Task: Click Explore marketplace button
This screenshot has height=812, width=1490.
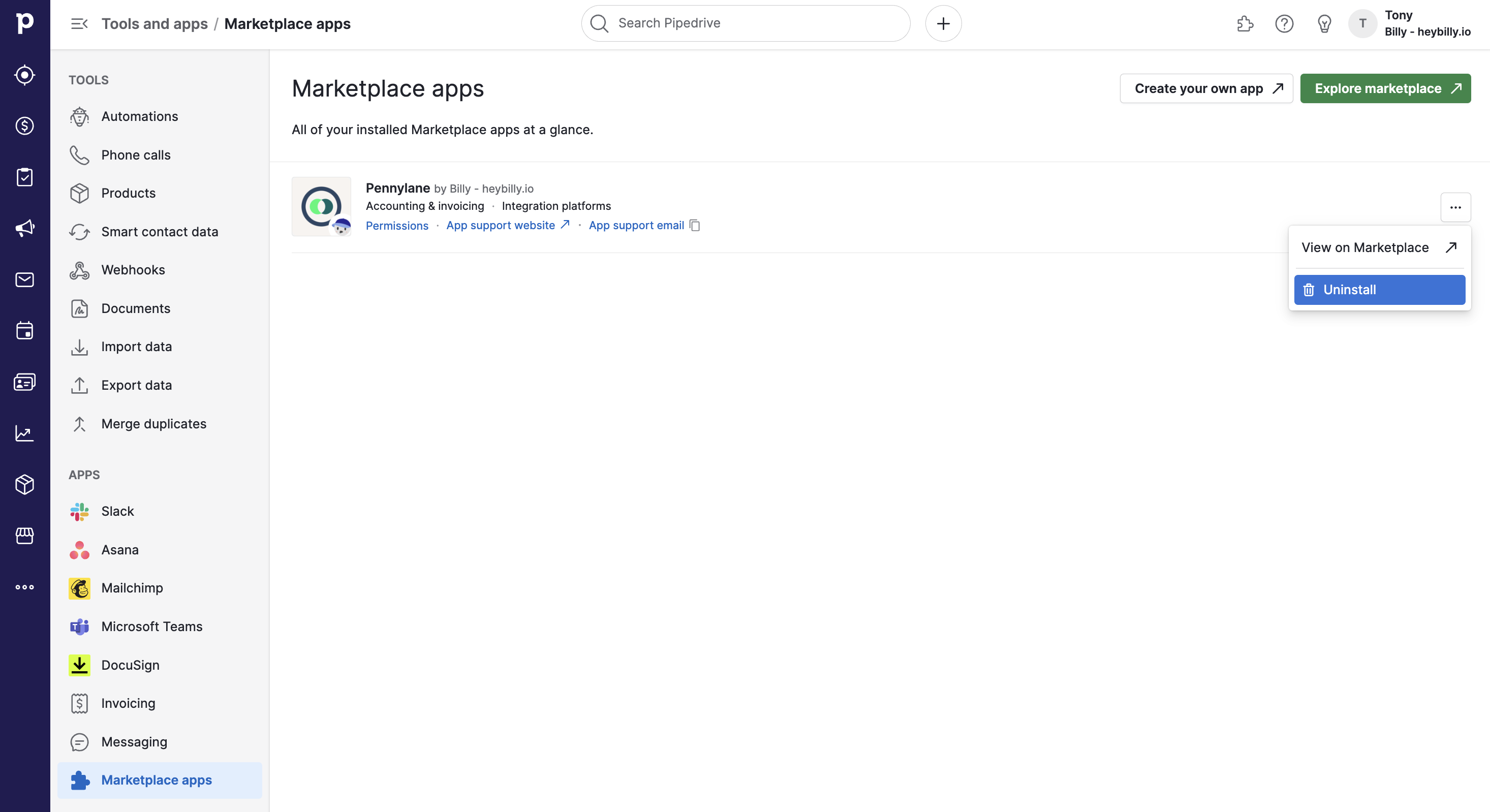Action: pyautogui.click(x=1385, y=88)
